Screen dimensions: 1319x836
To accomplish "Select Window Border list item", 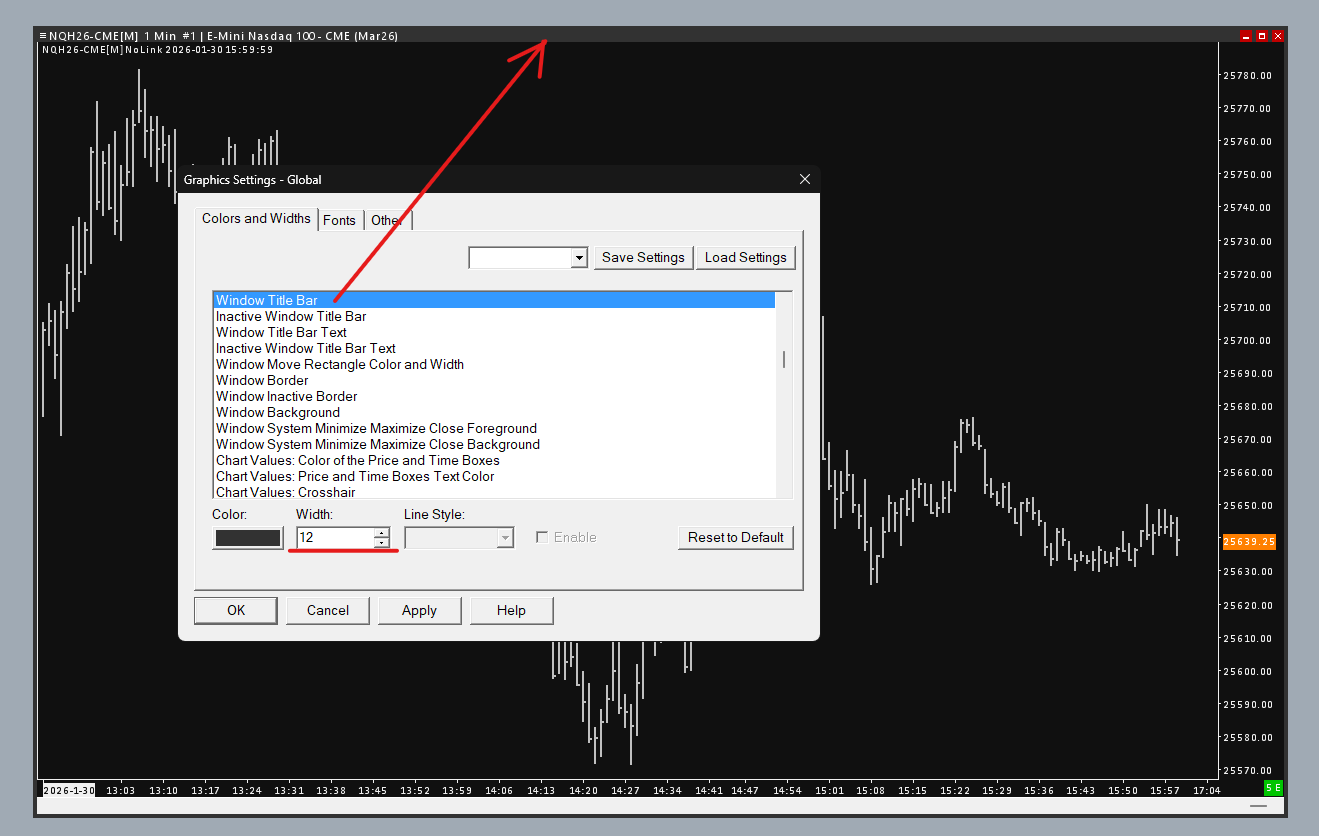I will [x=494, y=380].
